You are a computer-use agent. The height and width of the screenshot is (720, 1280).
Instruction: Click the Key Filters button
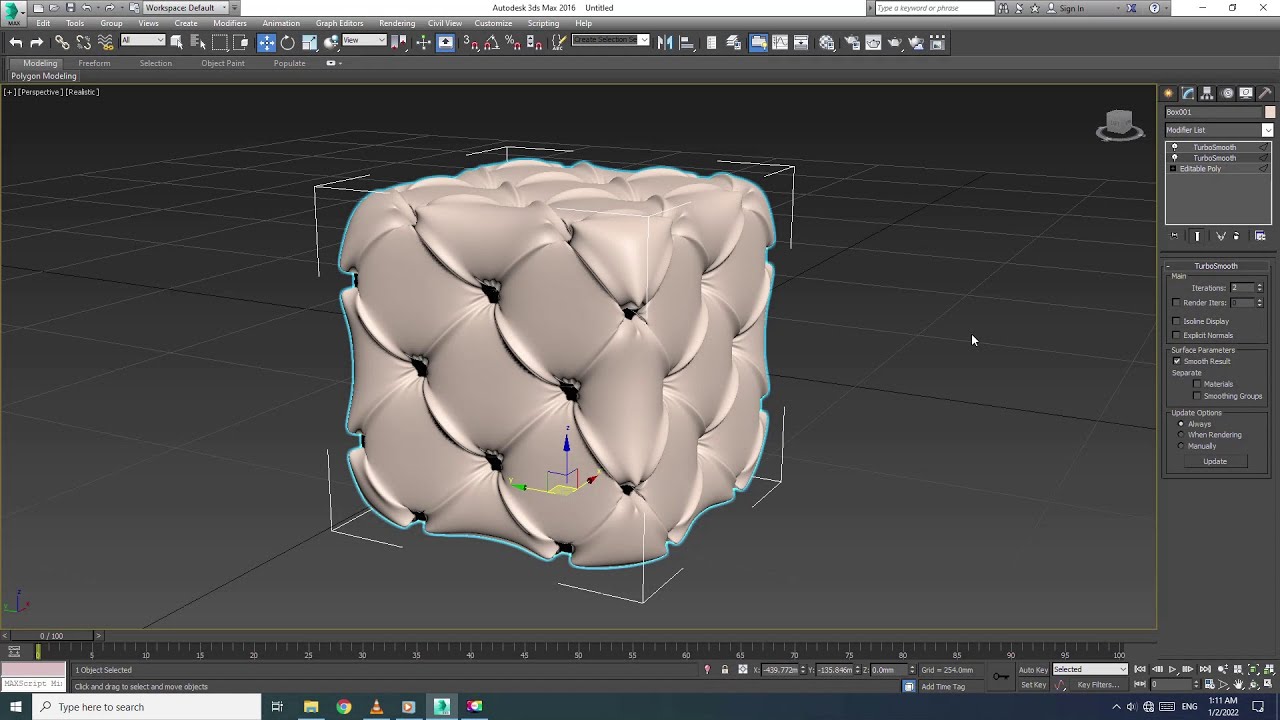coord(1098,685)
